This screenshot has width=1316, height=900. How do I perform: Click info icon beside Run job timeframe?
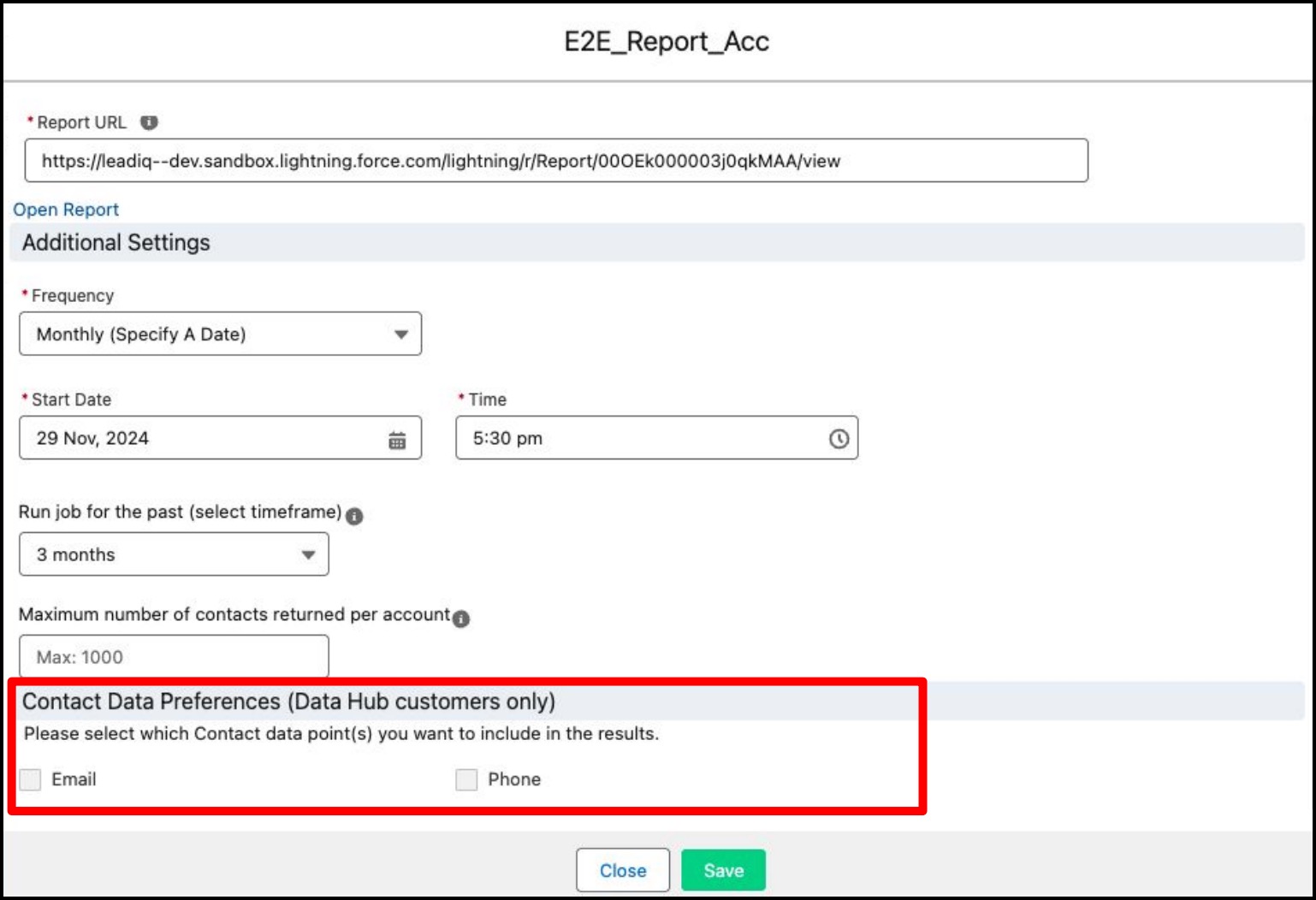[354, 516]
